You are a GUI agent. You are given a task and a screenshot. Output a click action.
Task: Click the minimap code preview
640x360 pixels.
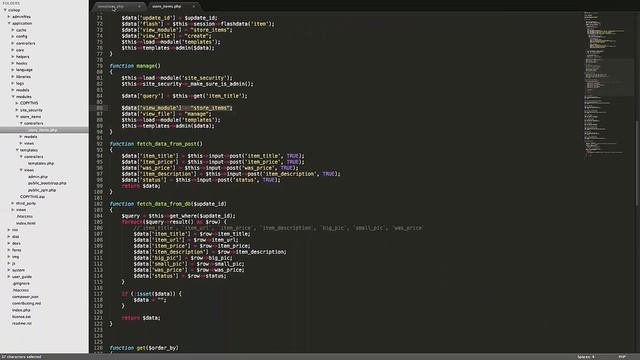608,84
